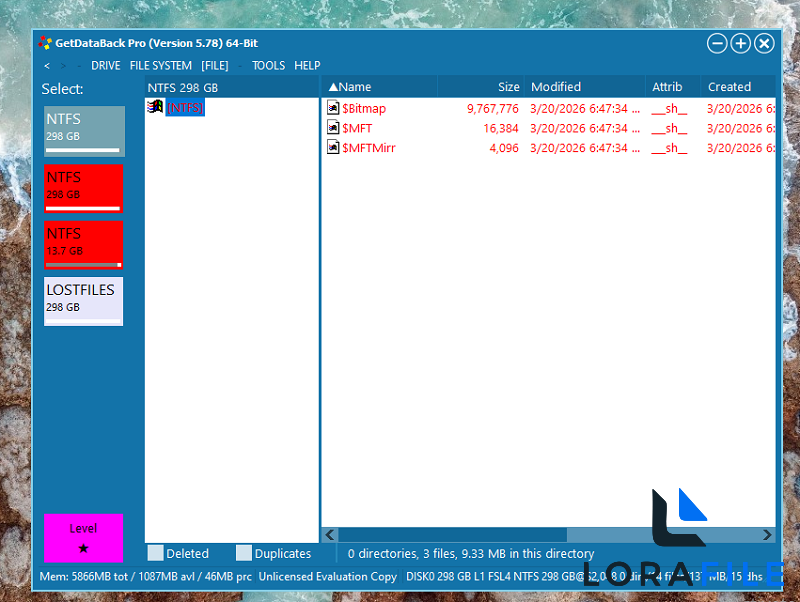This screenshot has height=602, width=800.
Task: Select the $MFTMirr file icon
Action: (334, 148)
